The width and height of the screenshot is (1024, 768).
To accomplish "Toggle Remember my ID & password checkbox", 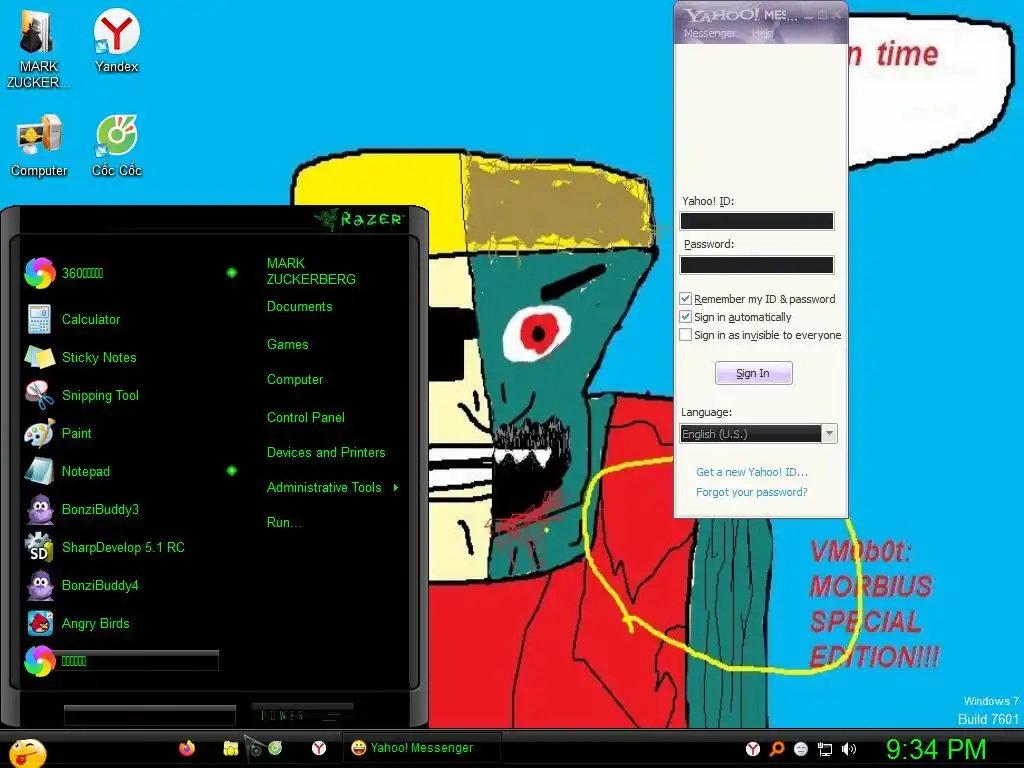I will tap(685, 298).
